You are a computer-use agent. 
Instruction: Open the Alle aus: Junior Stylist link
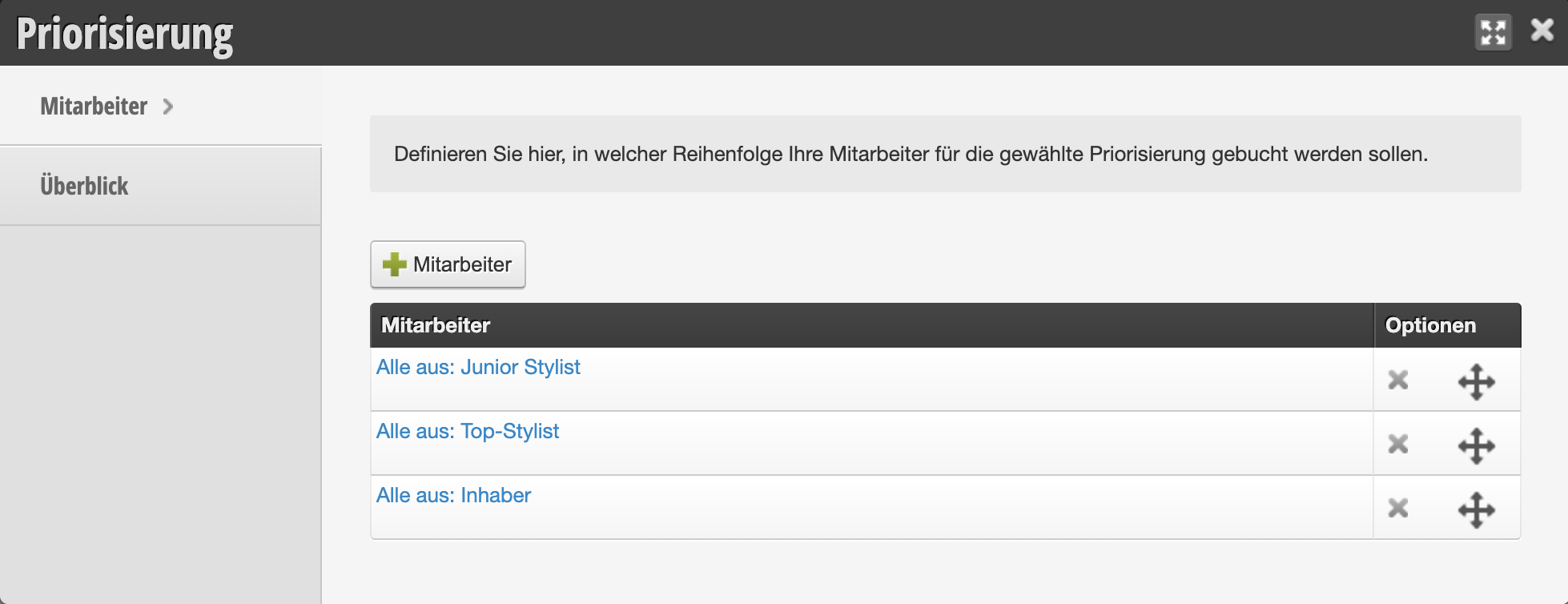click(x=478, y=367)
